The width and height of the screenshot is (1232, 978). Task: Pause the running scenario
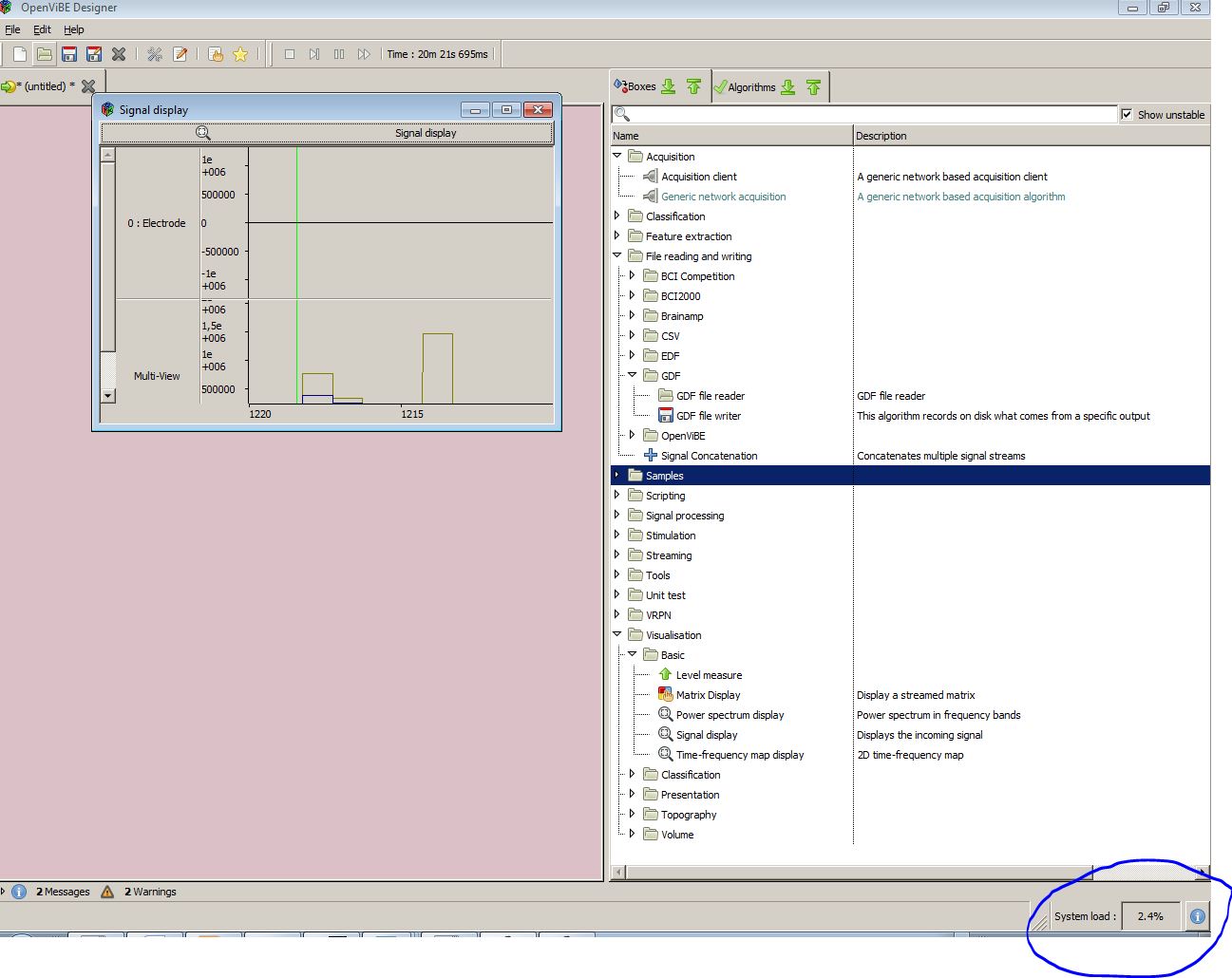point(339,54)
